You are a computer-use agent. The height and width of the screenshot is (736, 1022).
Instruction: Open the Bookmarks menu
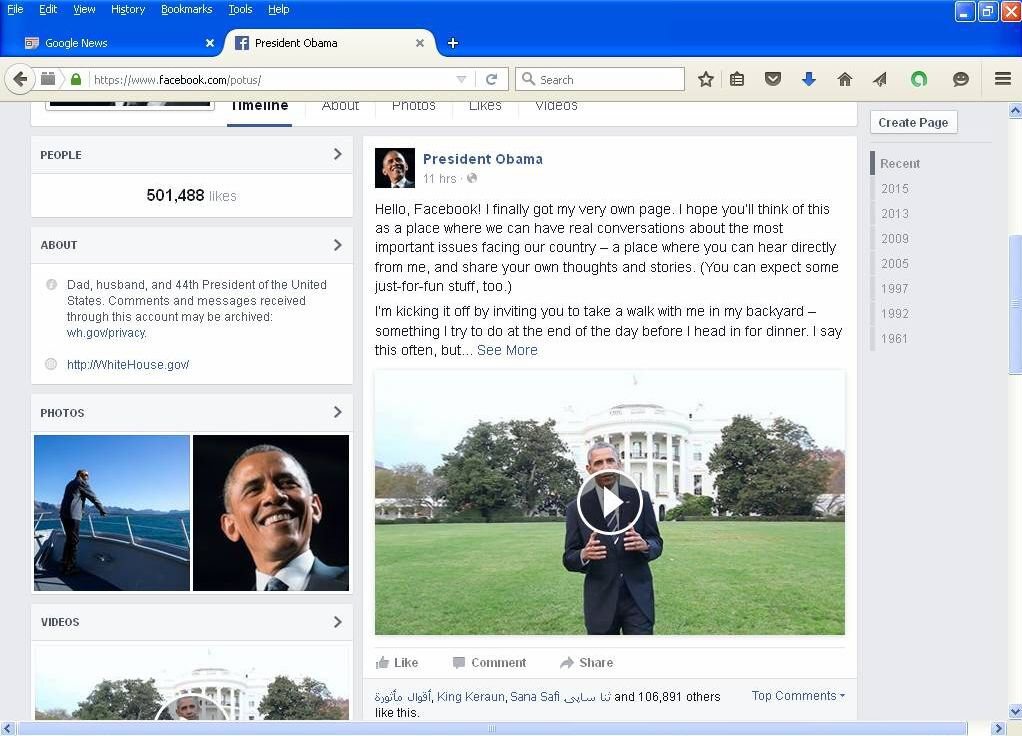[186, 9]
